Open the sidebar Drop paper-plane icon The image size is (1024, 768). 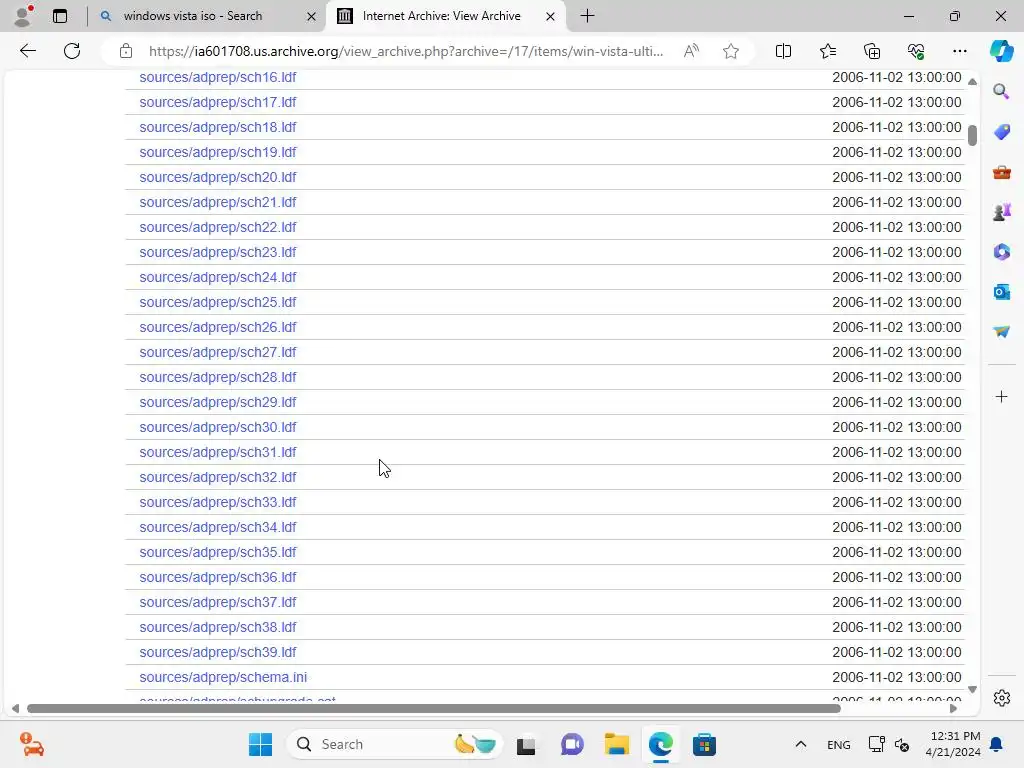coord(1001,332)
